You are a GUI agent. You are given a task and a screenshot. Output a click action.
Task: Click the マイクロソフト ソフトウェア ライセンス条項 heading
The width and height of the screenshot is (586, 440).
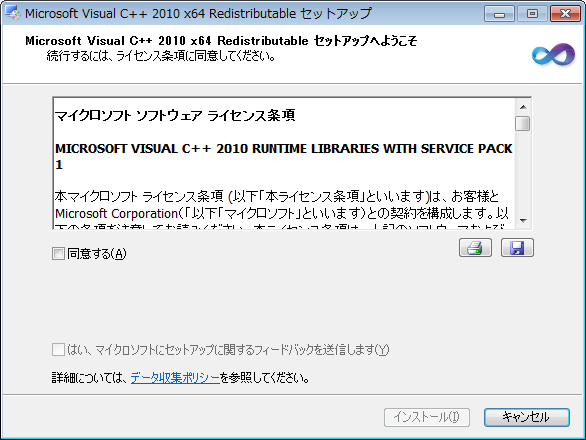[x=175, y=115]
